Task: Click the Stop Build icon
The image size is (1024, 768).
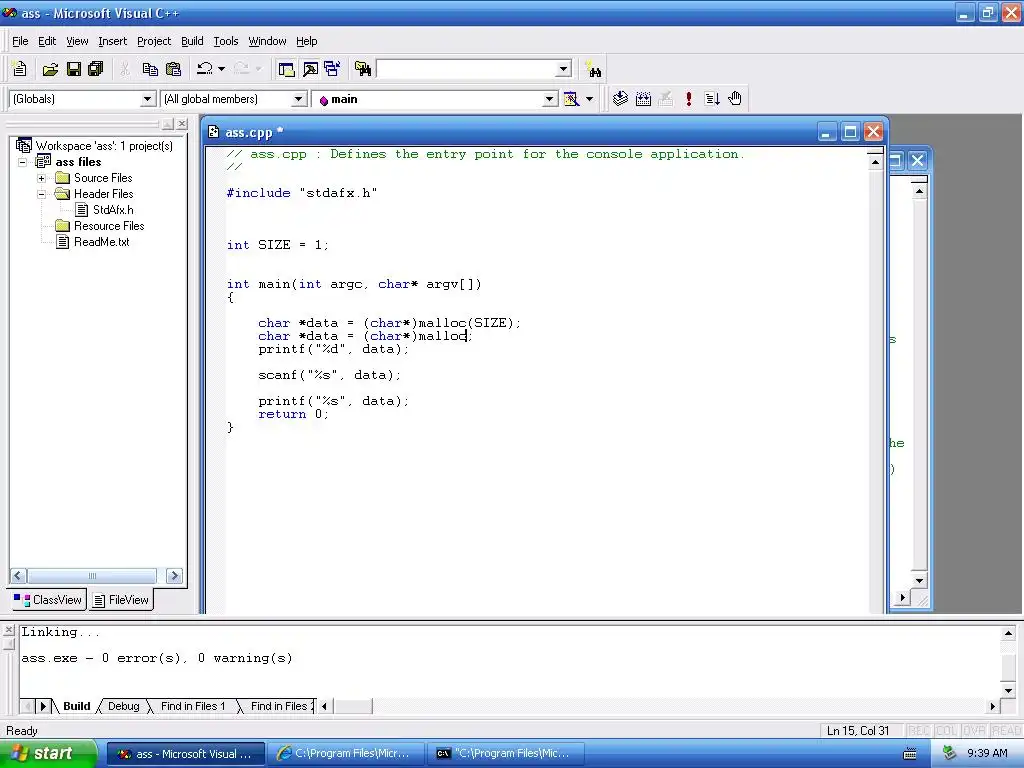Action: 665,99
